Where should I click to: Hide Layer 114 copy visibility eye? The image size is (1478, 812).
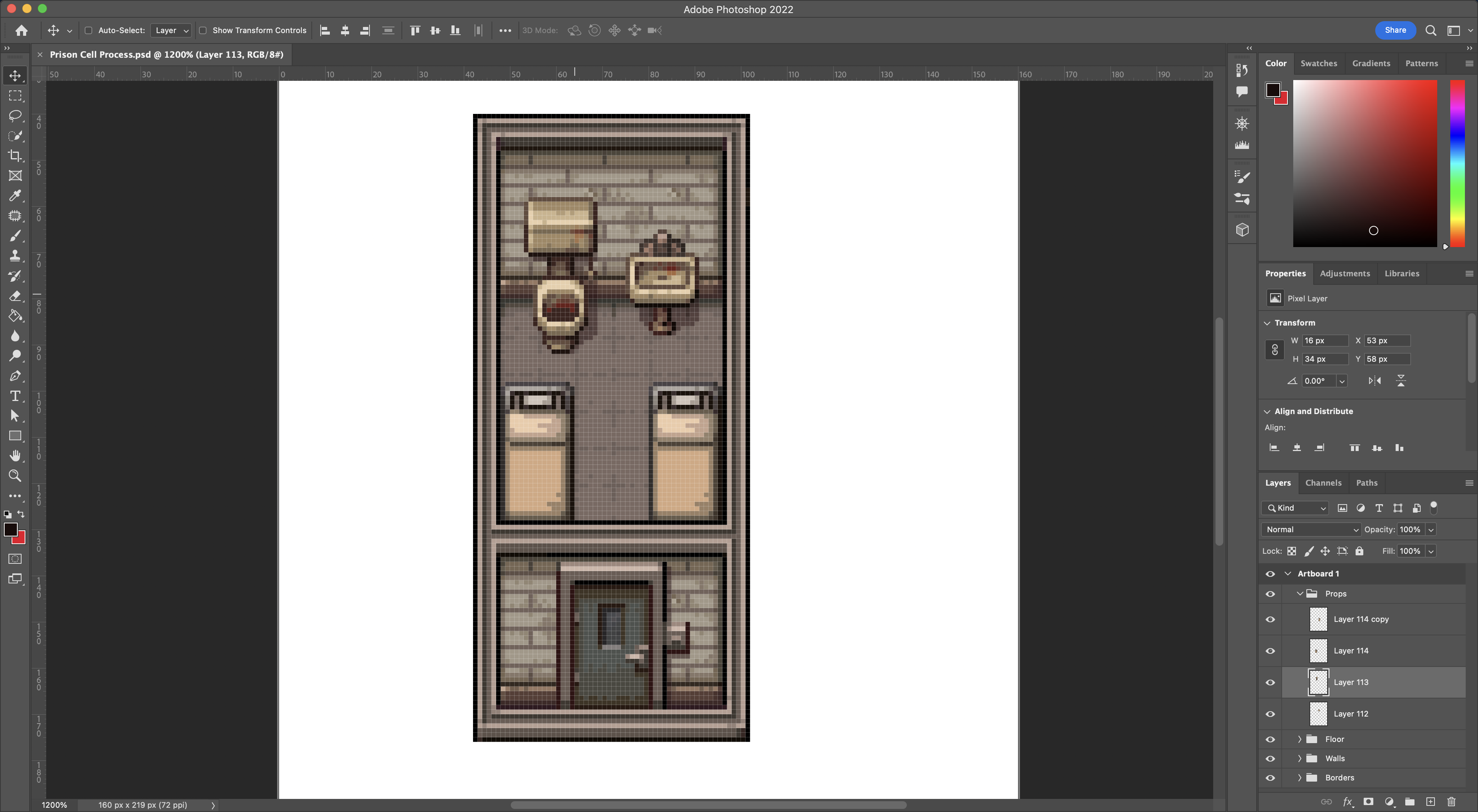pos(1270,620)
